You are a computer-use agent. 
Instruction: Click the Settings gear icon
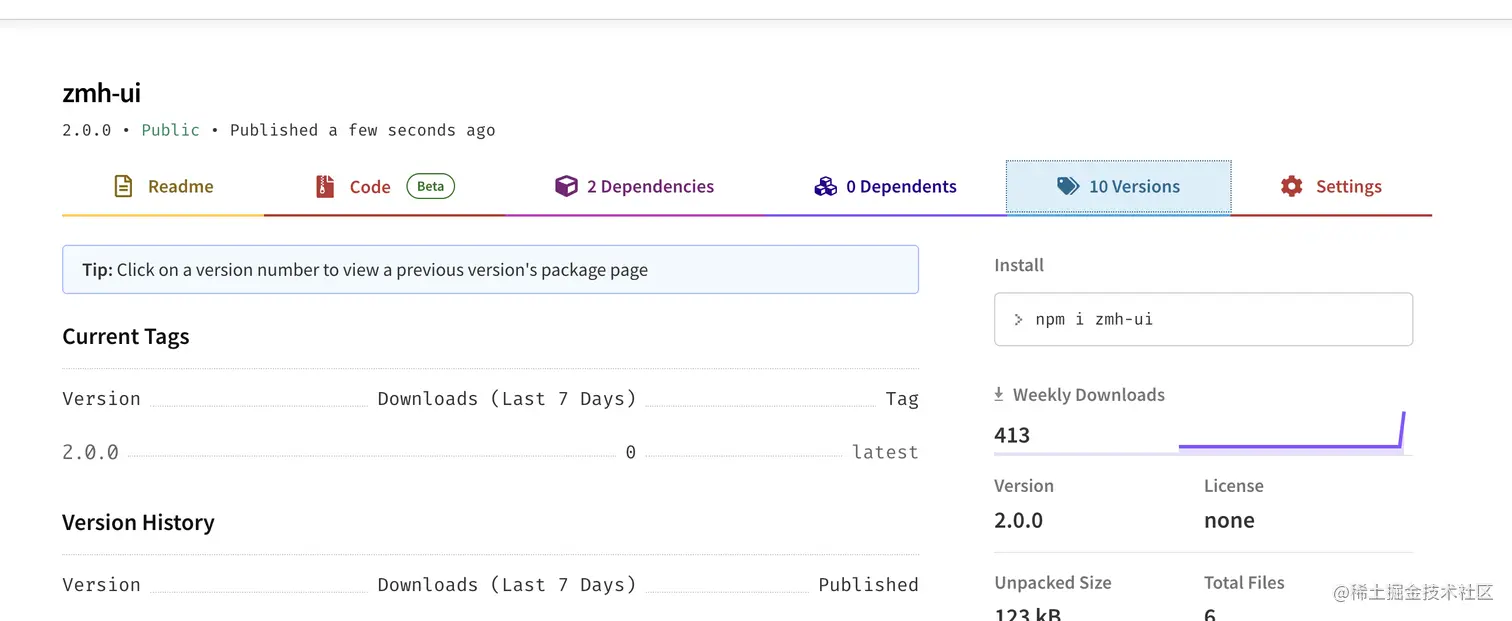(1292, 186)
